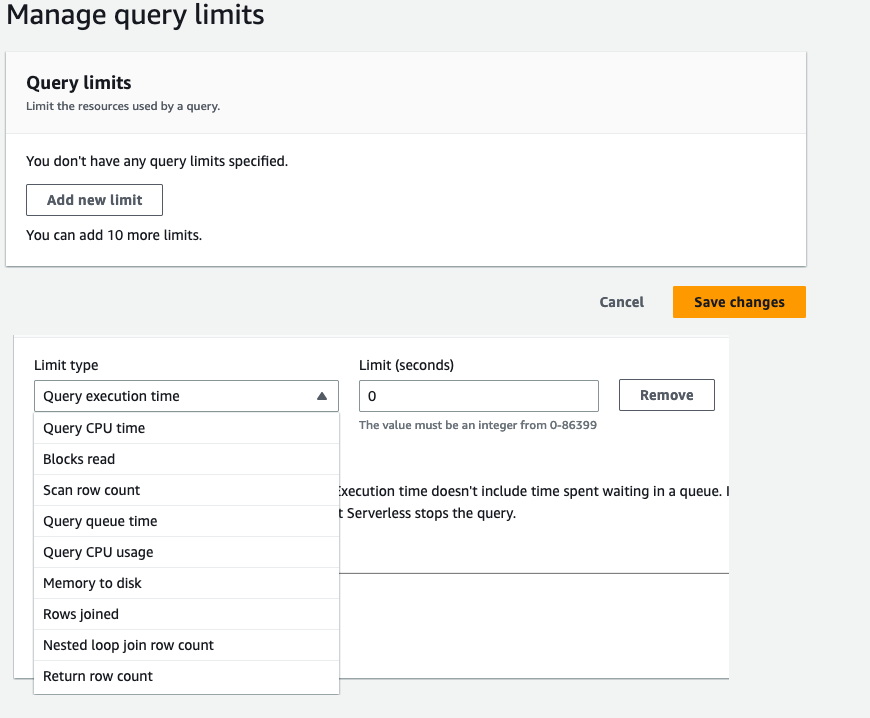Select Query CPU usage limit type
Viewport: 870px width, 718px height.
coord(97,551)
